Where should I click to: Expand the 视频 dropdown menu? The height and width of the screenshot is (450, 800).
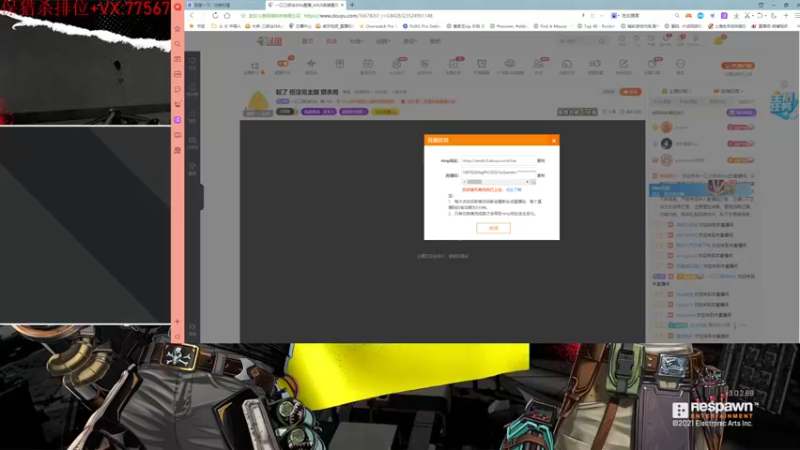coord(383,41)
